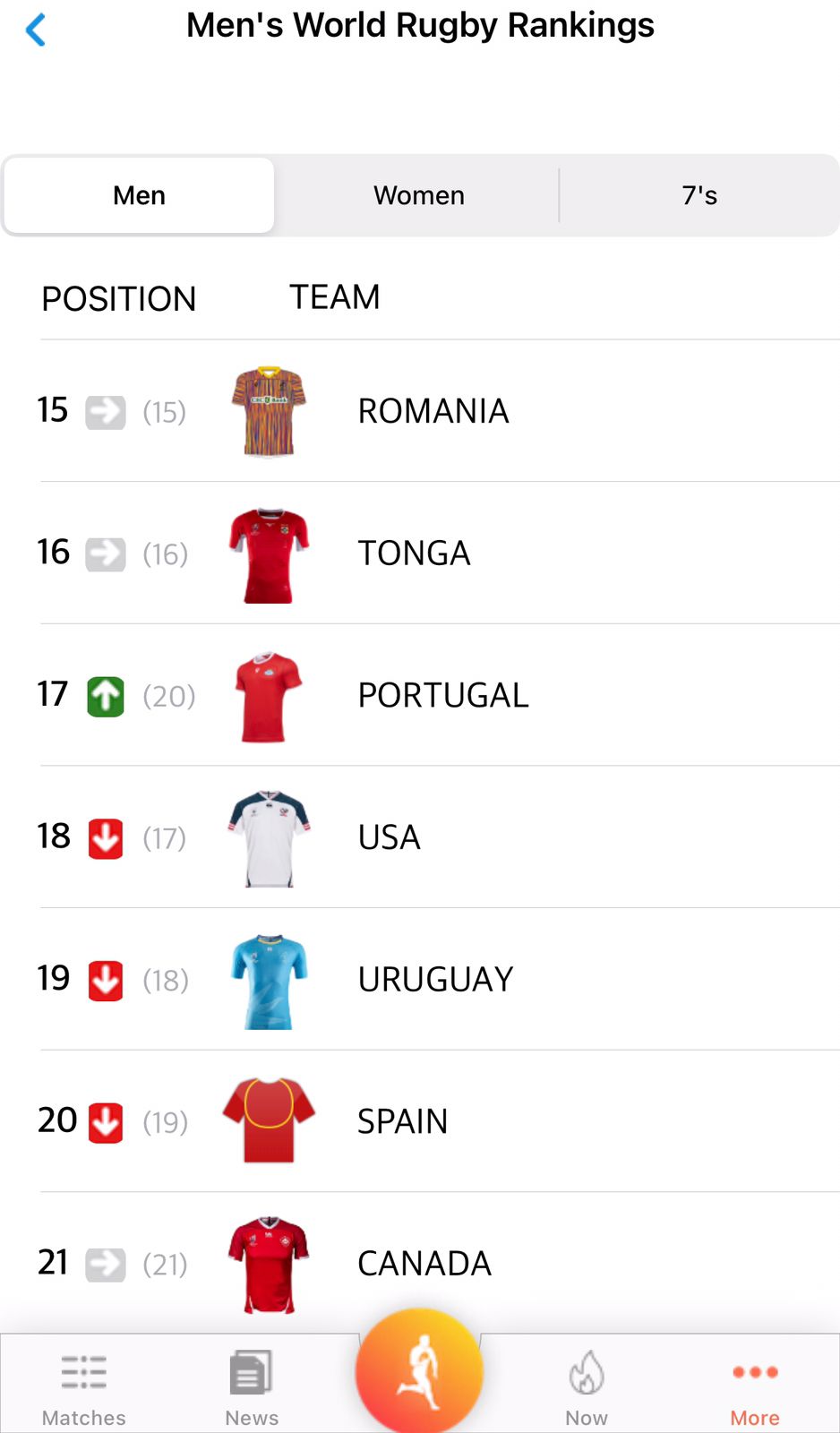The image size is (840, 1433).
Task: Select the Spain team name
Action: click(x=403, y=1121)
